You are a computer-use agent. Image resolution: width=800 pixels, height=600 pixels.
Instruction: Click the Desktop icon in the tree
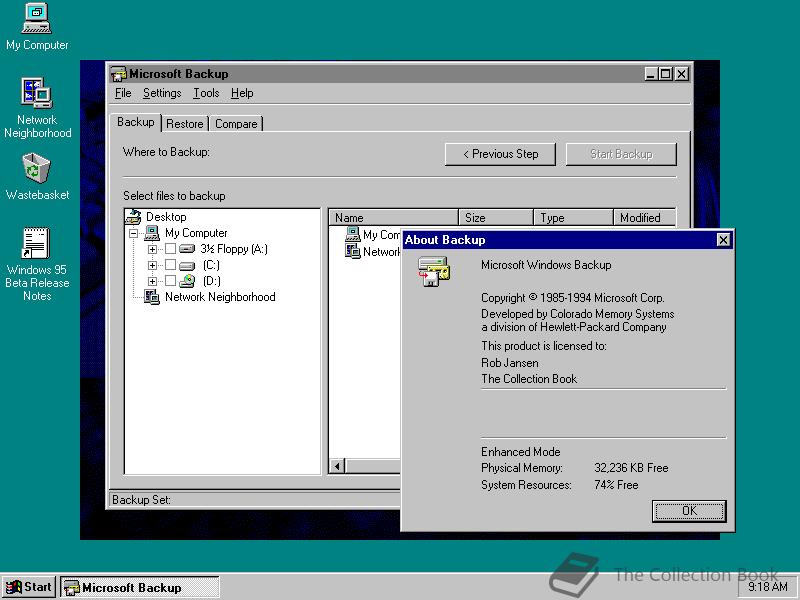click(x=133, y=216)
